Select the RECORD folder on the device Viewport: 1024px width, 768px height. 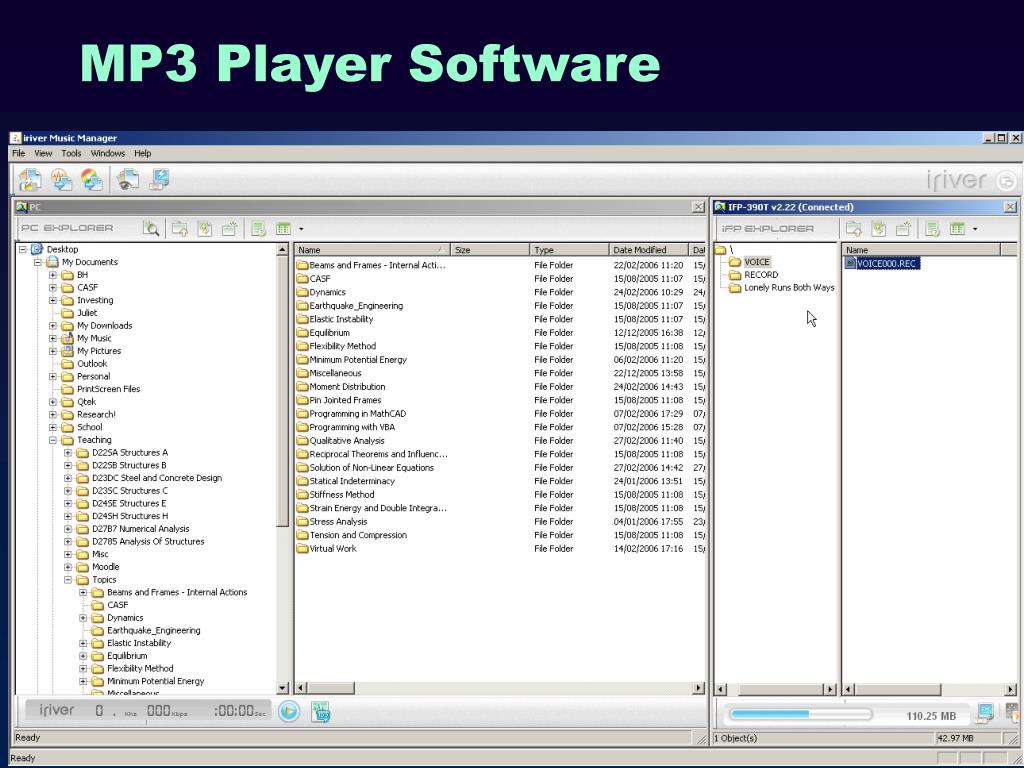761,275
